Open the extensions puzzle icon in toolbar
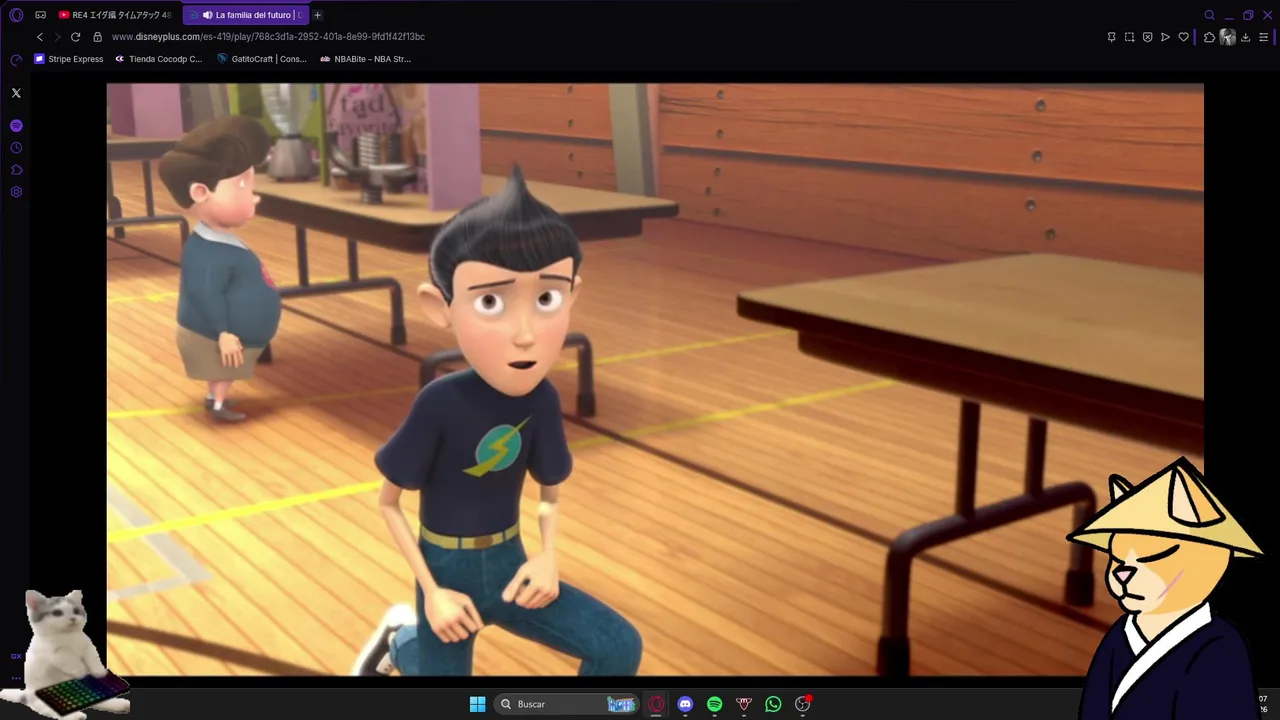The height and width of the screenshot is (720, 1280). coord(1209,37)
